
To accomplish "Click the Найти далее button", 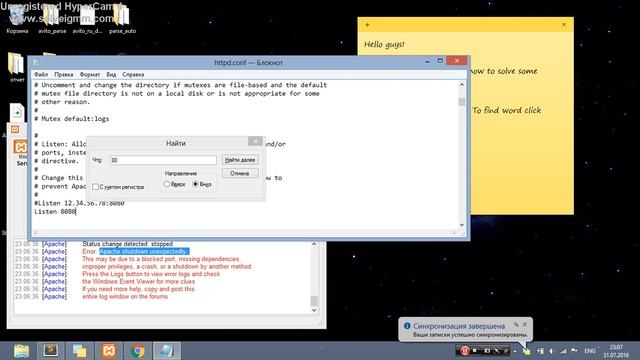I will tap(240, 160).
